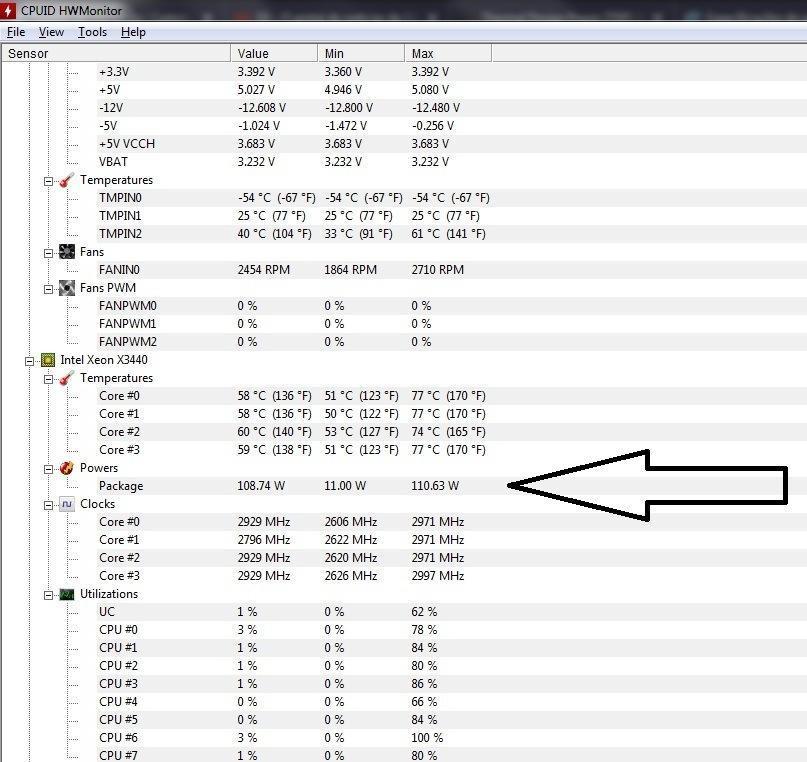This screenshot has height=762, width=807.
Task: Collapse the Intel Xeon X3440 node
Action: coord(29,361)
